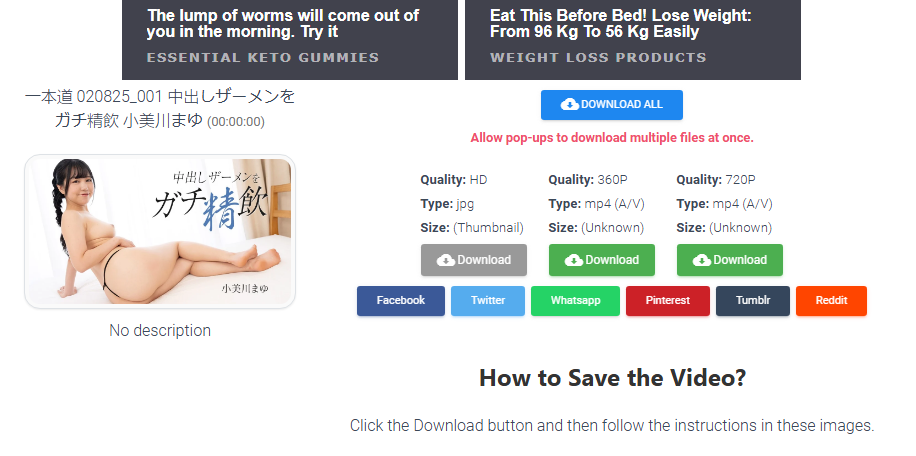Click the 'How to Save the Video?' heading
This screenshot has width=916, height=456.
click(x=612, y=378)
